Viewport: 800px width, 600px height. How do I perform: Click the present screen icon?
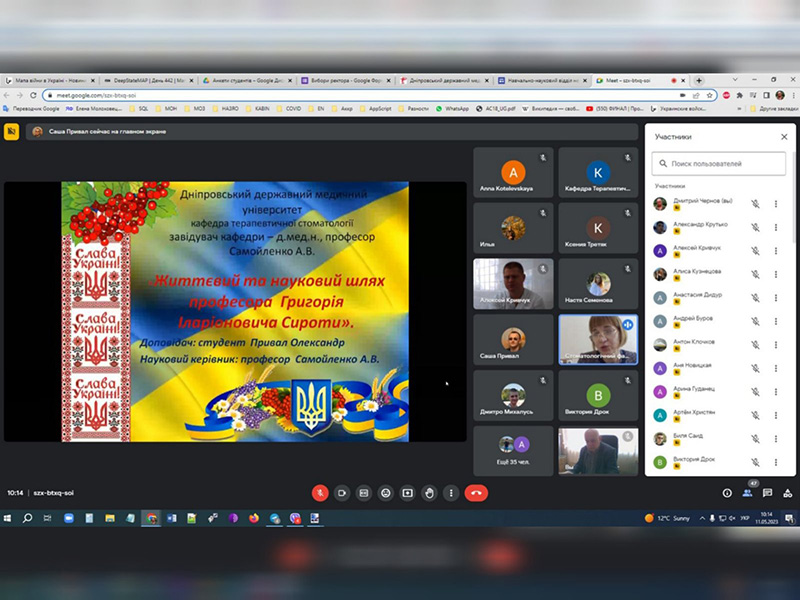pos(408,492)
